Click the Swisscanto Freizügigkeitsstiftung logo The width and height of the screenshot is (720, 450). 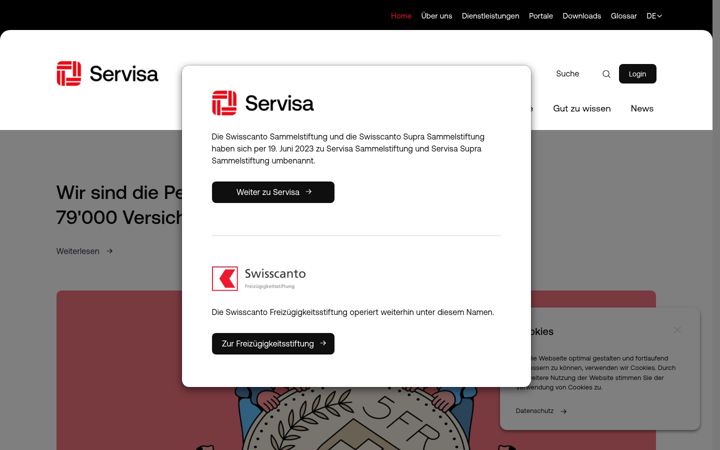tap(259, 278)
